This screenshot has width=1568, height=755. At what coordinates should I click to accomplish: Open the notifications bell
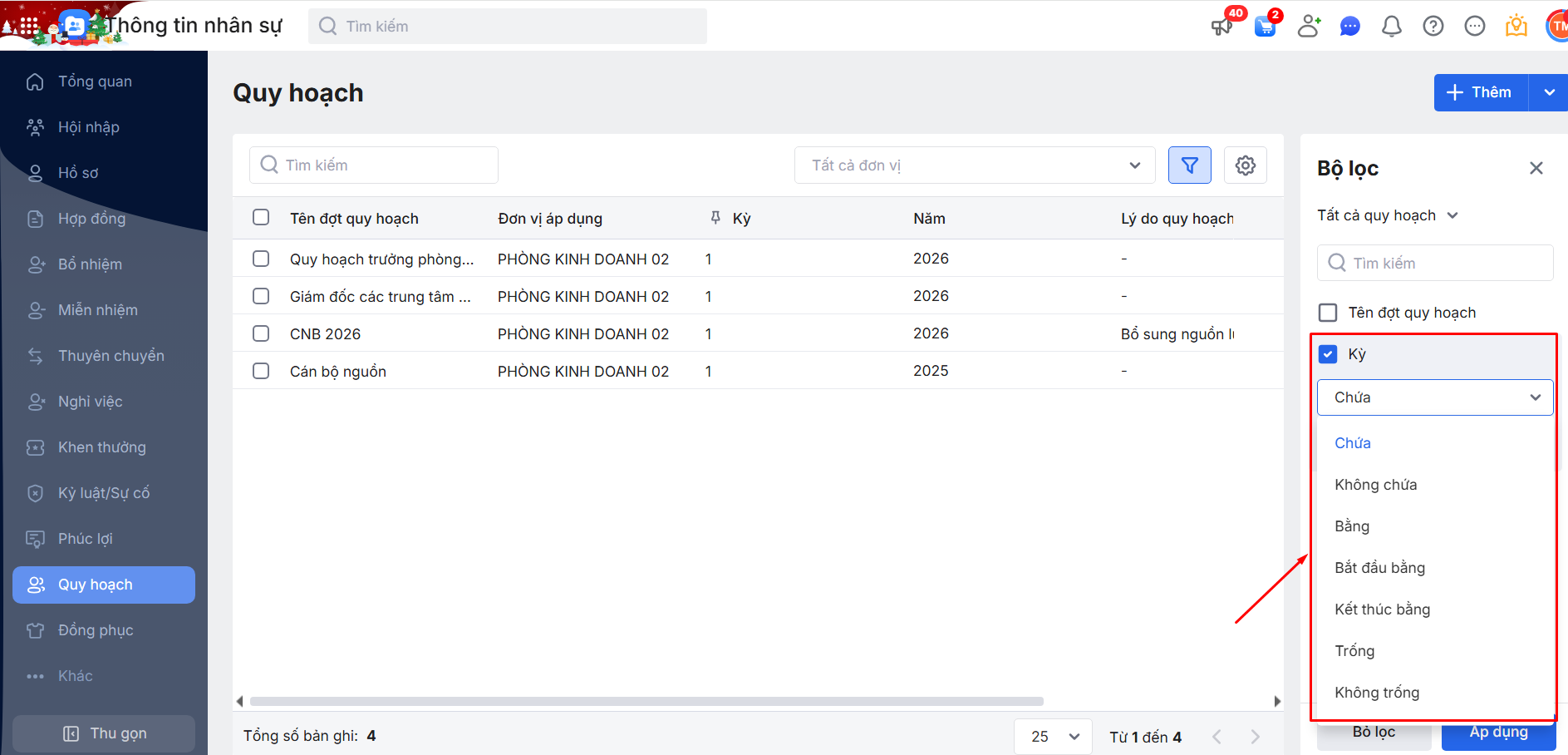pos(1391,27)
